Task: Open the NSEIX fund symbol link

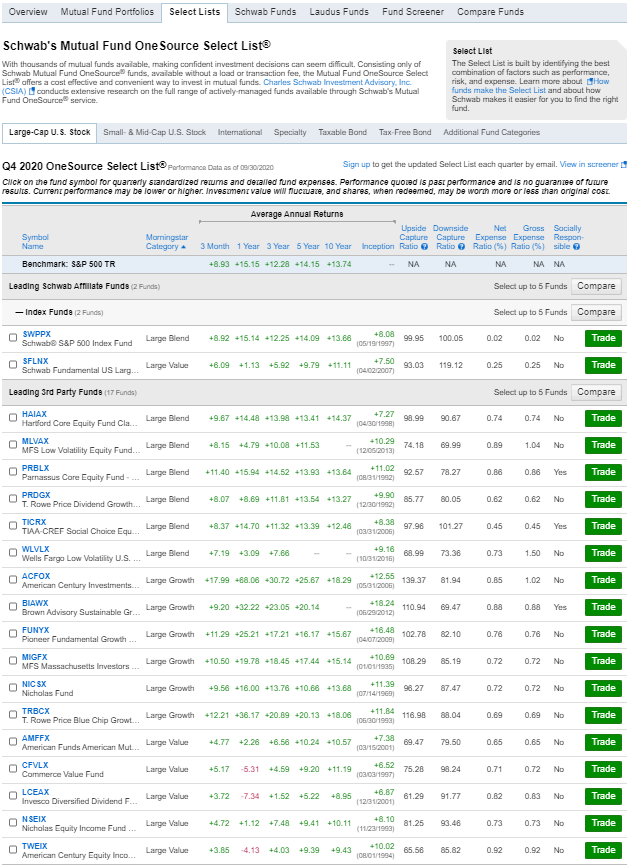Action: click(34, 819)
